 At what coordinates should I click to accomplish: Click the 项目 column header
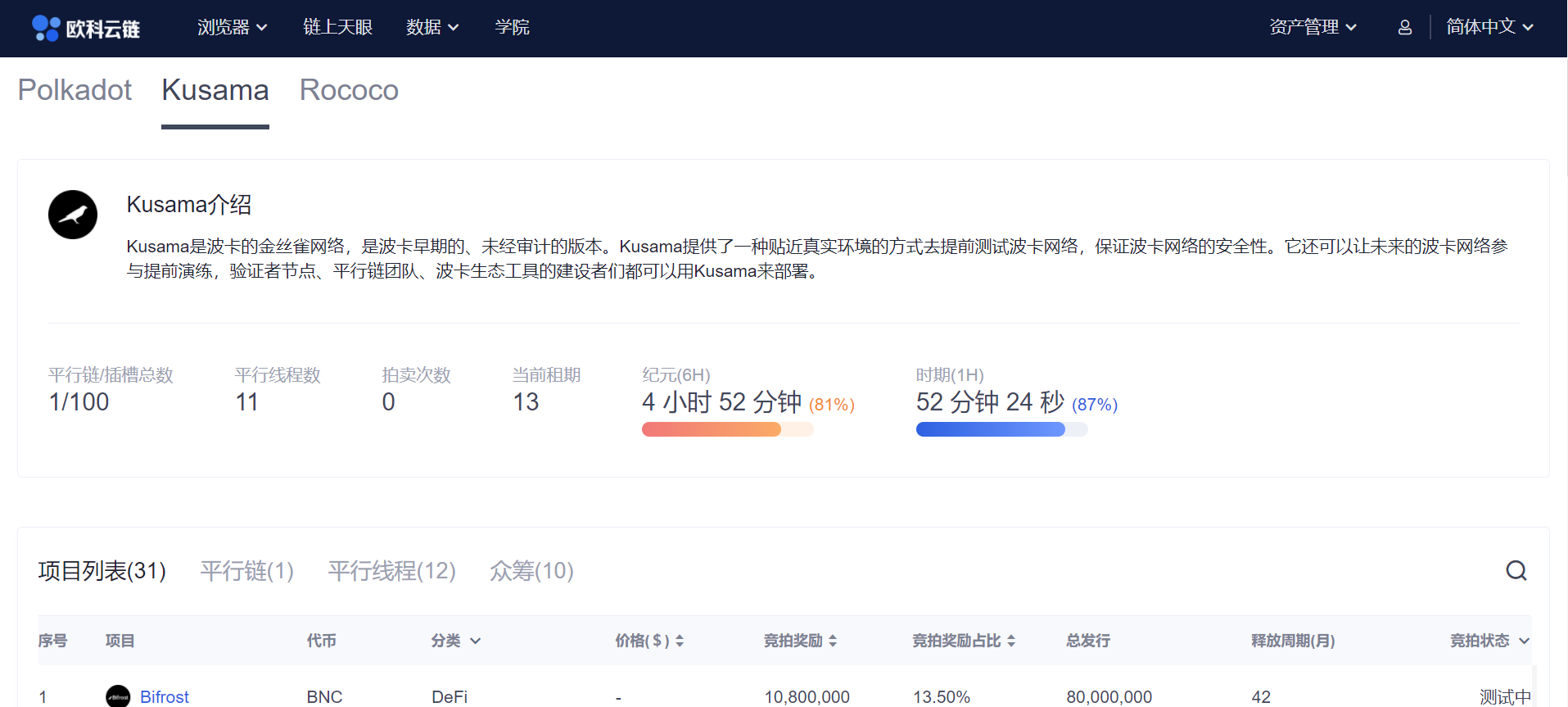(120, 641)
